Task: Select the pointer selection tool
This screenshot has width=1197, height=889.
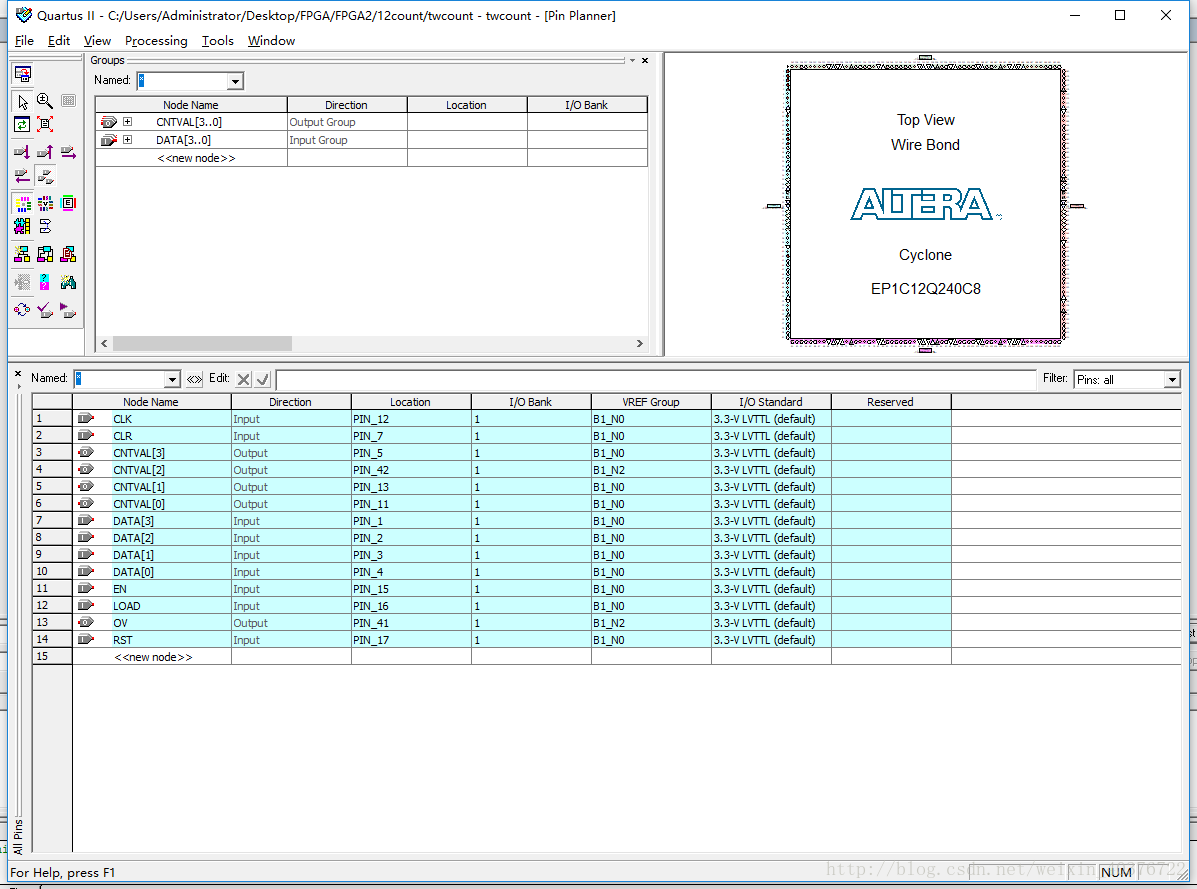Action: pyautogui.click(x=23, y=101)
